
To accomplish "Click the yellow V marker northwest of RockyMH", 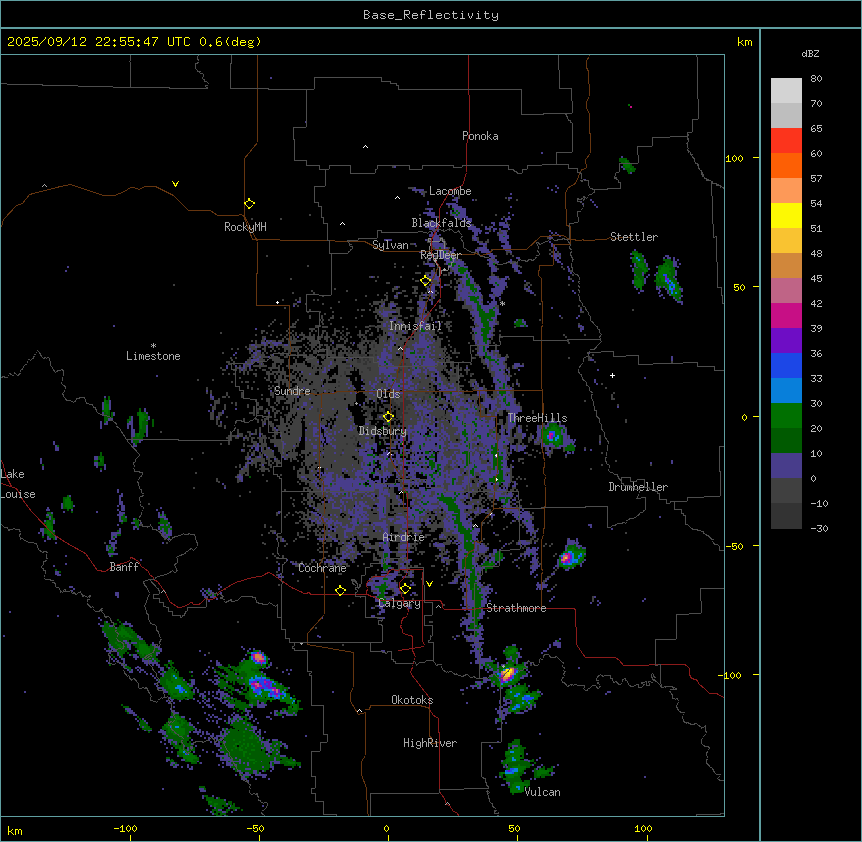I will click(x=175, y=184).
